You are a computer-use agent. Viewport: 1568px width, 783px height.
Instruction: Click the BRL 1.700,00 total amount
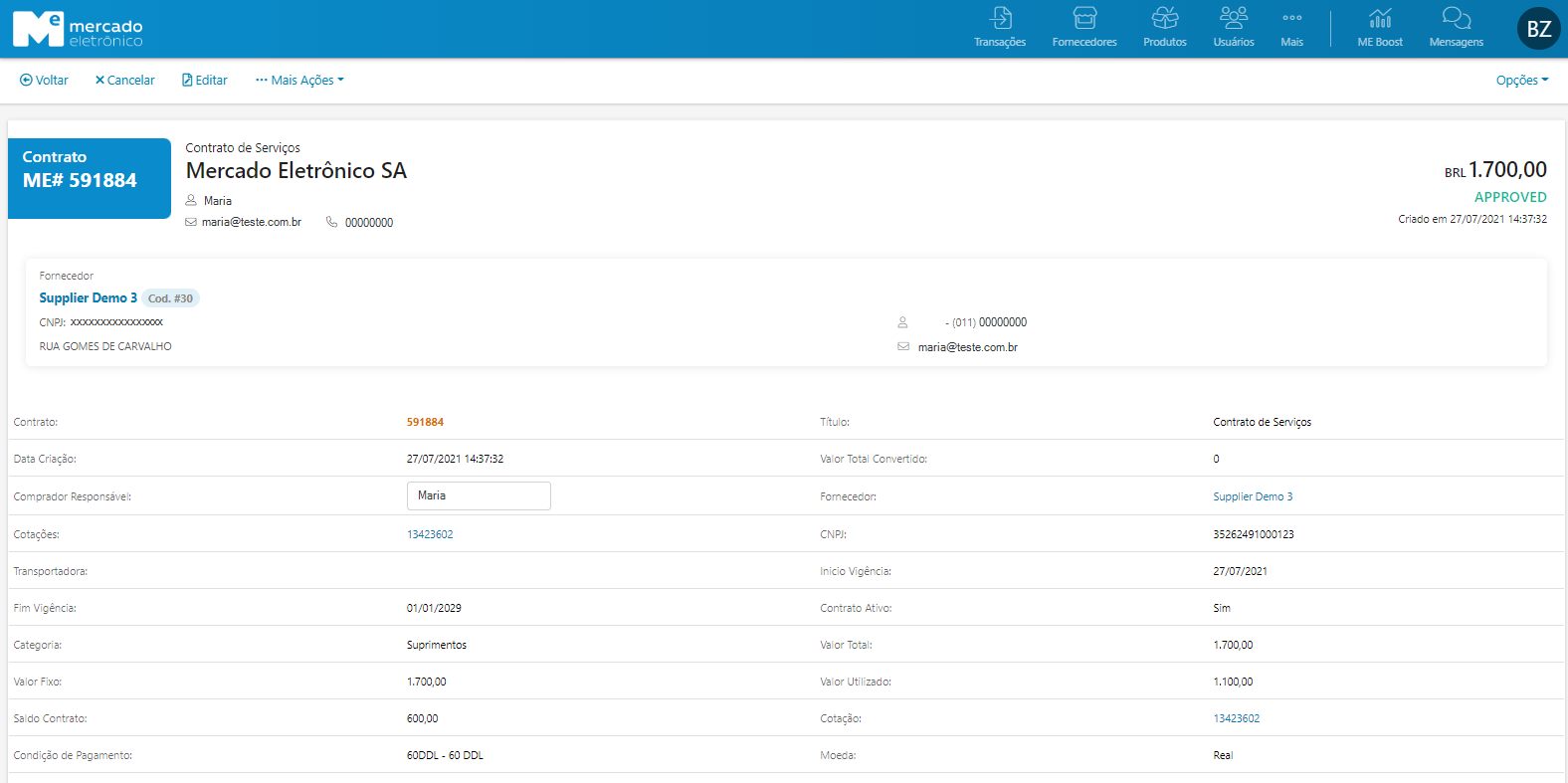pos(1495,170)
